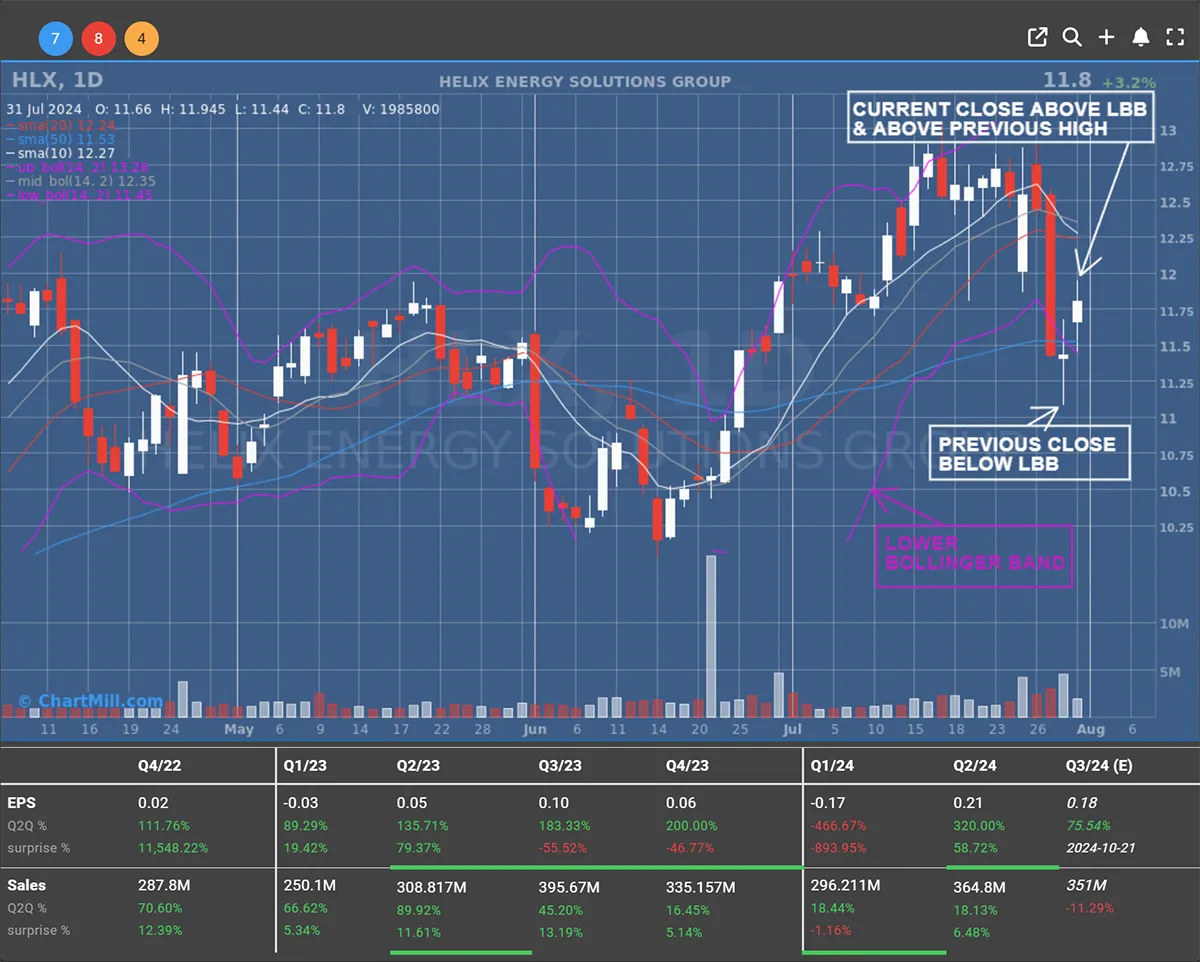
Task: Select the Q2/24 column header
Action: tap(975, 766)
